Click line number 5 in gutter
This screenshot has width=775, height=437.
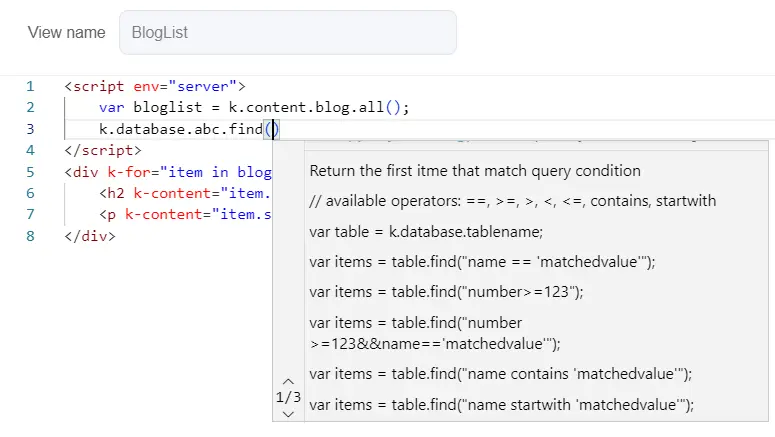click(30, 172)
